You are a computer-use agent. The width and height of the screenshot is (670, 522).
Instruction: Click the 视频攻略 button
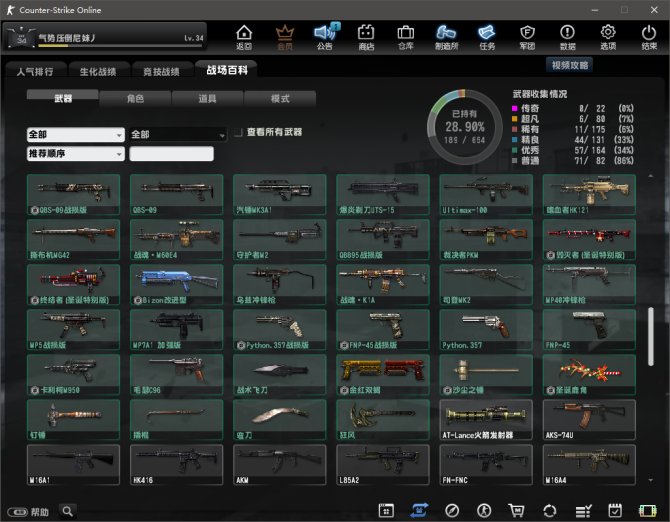click(570, 65)
